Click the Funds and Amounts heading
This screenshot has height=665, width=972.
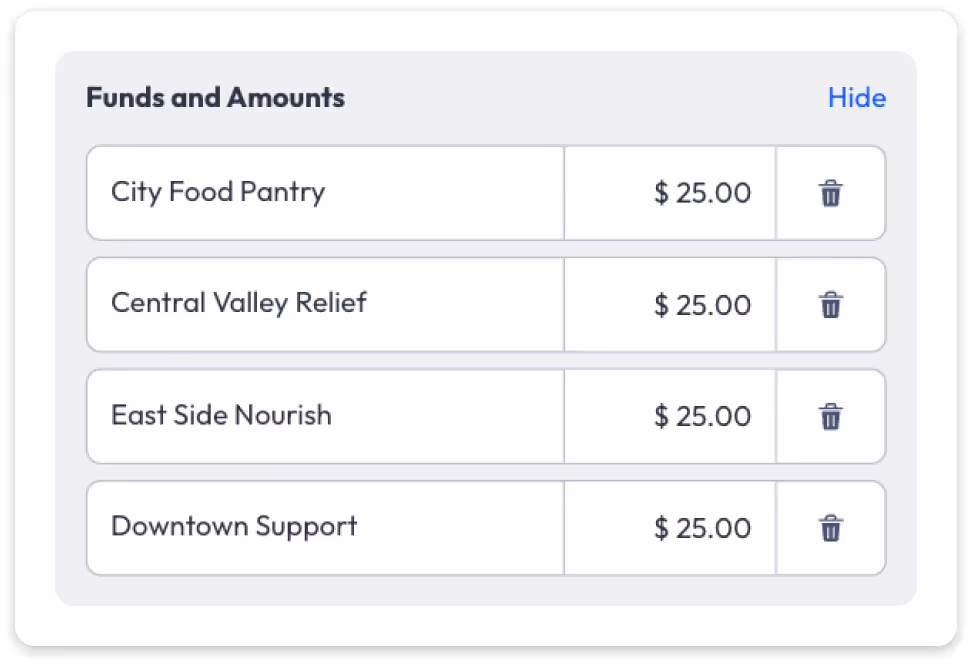pyautogui.click(x=215, y=98)
